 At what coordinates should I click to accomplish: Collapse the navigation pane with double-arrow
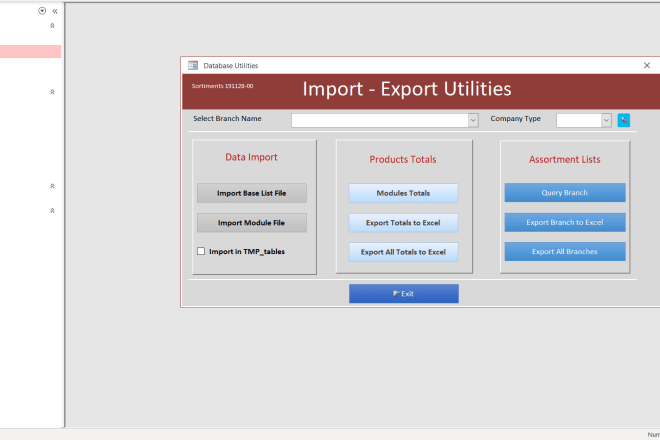(54, 11)
